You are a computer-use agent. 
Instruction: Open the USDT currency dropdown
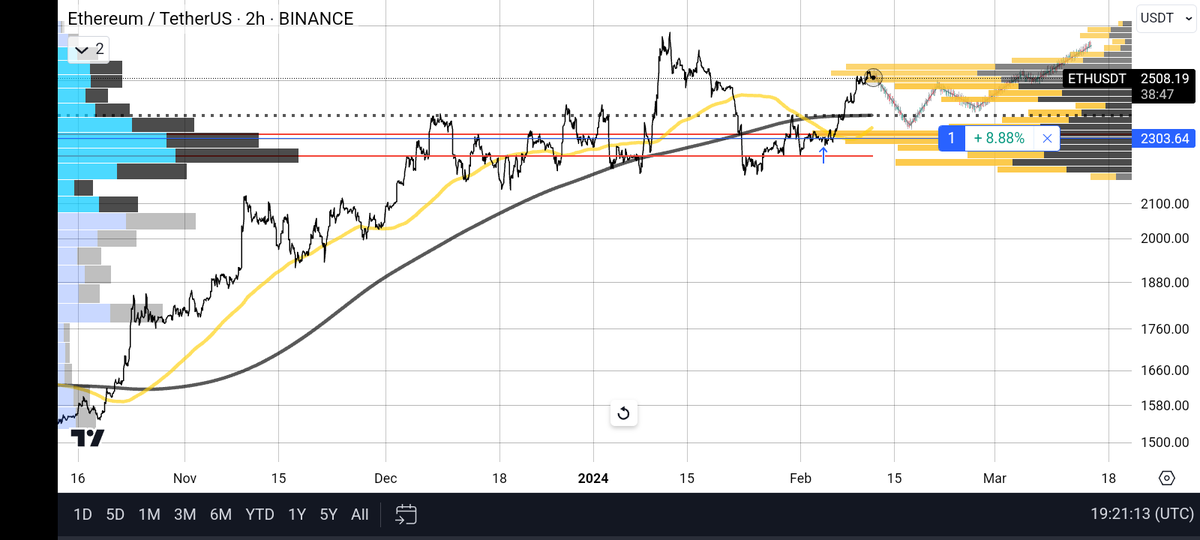(x=1165, y=17)
